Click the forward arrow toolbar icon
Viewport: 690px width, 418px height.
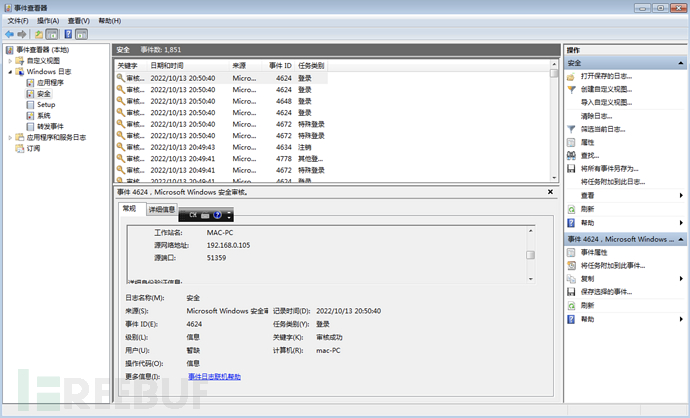(22, 34)
